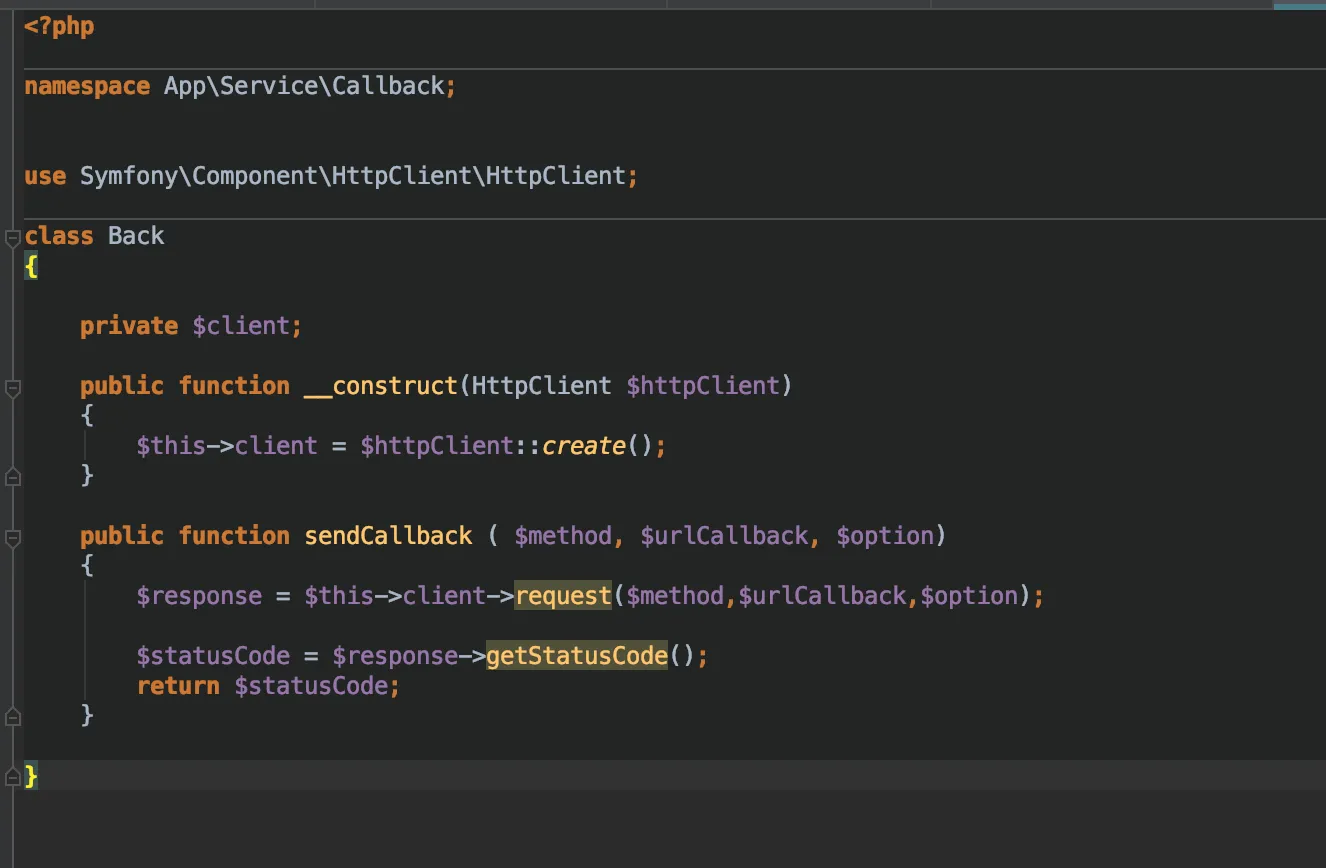This screenshot has width=1326, height=868.
Task: Click fold-end marker beside the class closing brace
Action: (12, 776)
